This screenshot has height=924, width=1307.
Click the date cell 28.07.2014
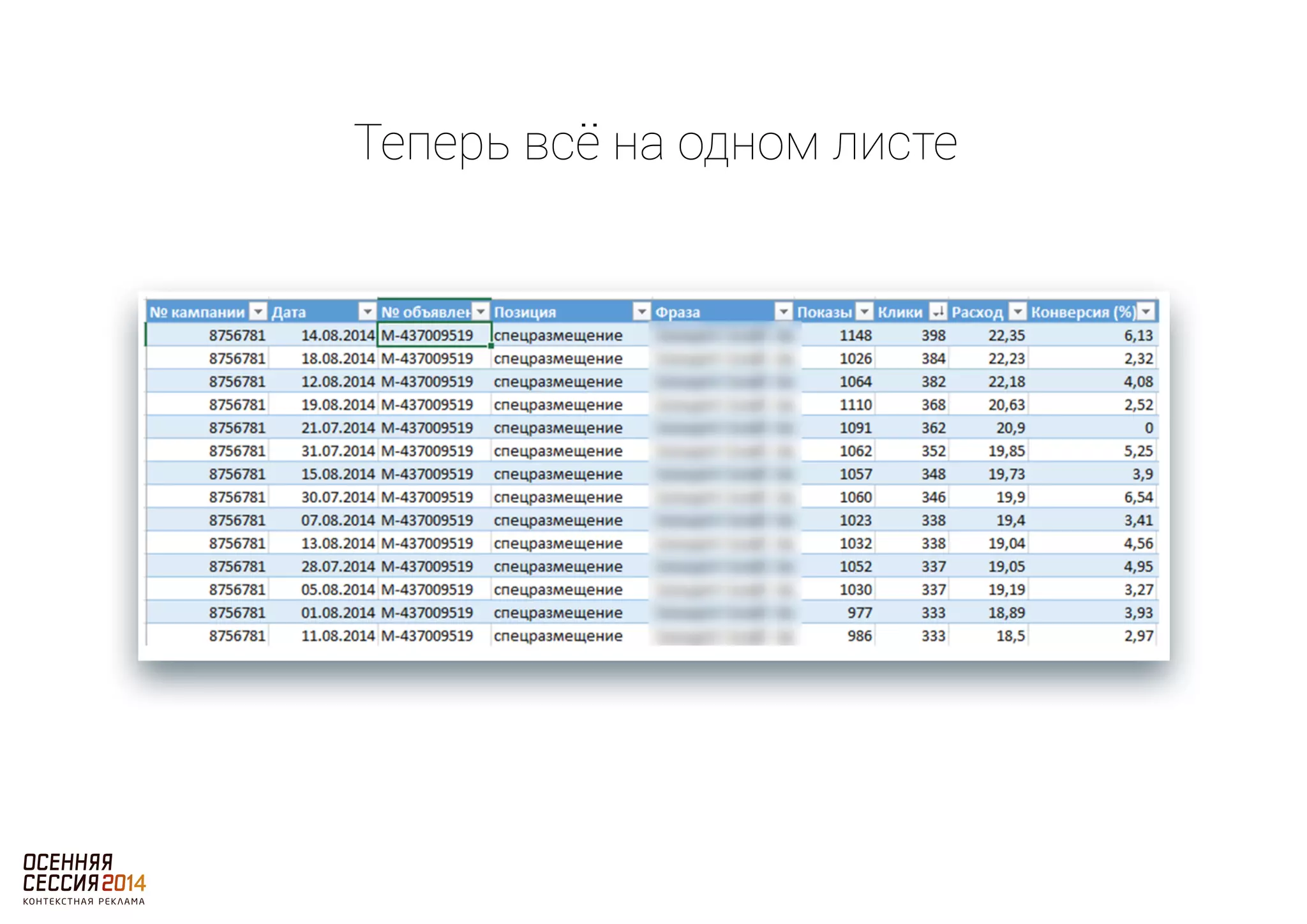click(x=323, y=566)
